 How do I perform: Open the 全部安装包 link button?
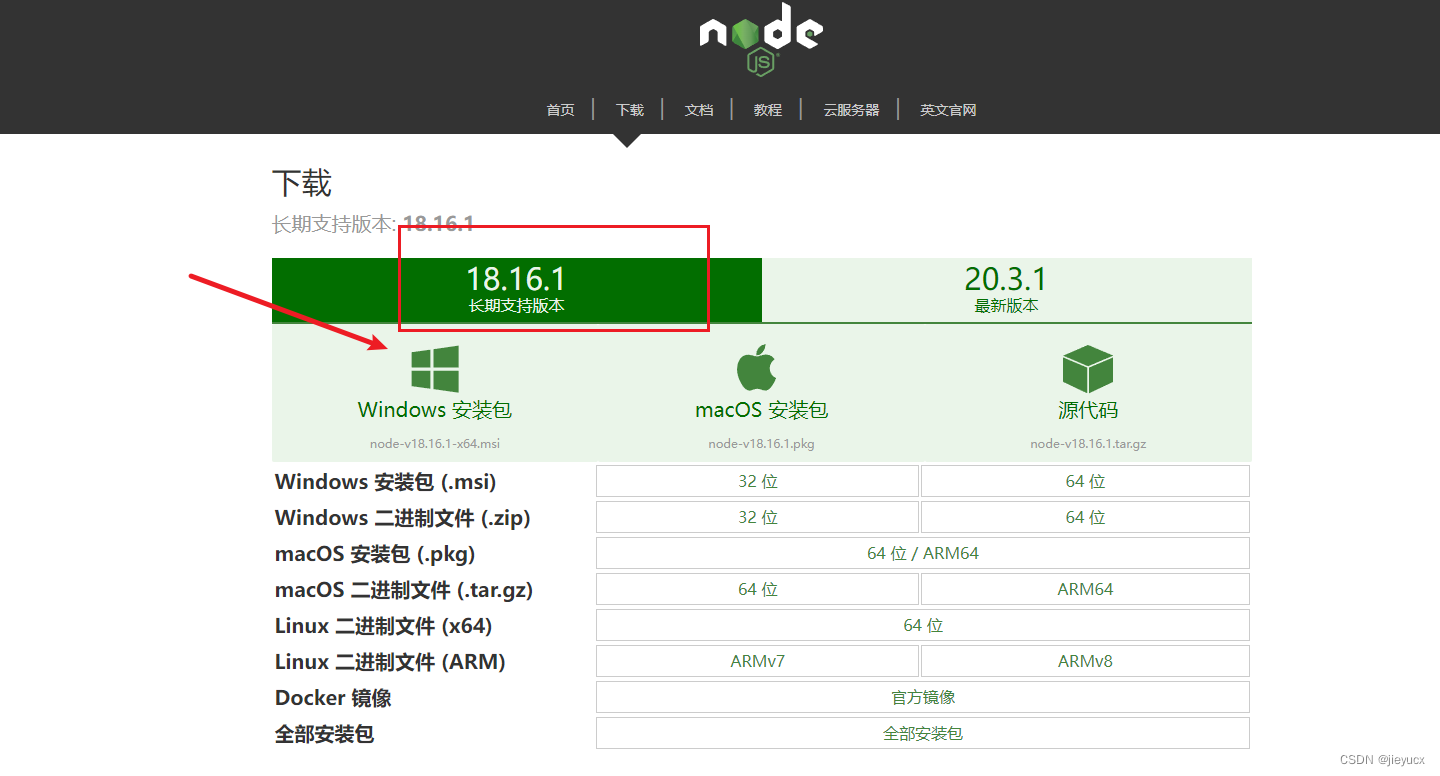coord(923,733)
